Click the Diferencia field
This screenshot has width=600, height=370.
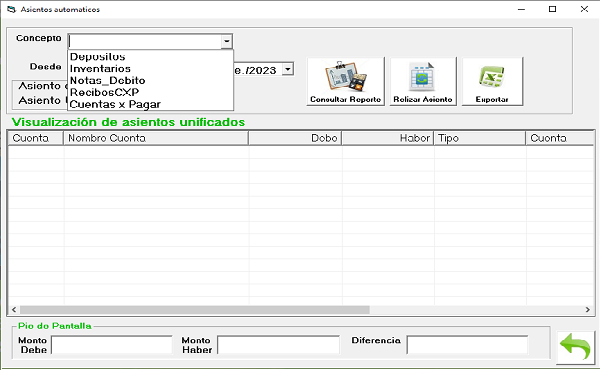pyautogui.click(x=467, y=345)
